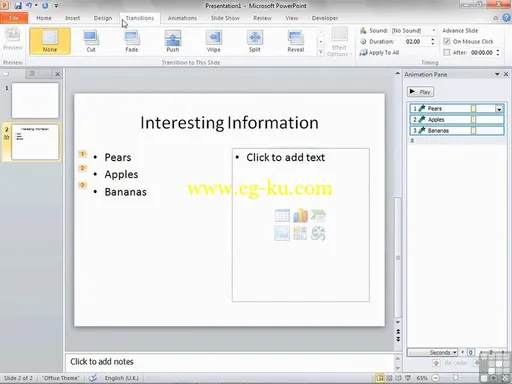Apply the Push transition
Image resolution: width=512 pixels, height=384 pixels.
click(173, 41)
